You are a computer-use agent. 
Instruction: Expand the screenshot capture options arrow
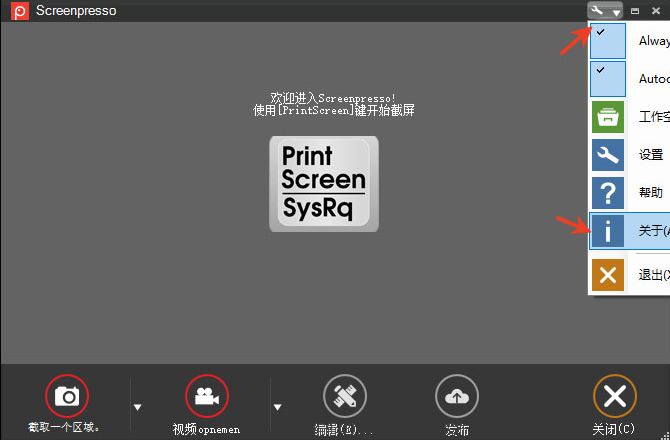pos(137,407)
